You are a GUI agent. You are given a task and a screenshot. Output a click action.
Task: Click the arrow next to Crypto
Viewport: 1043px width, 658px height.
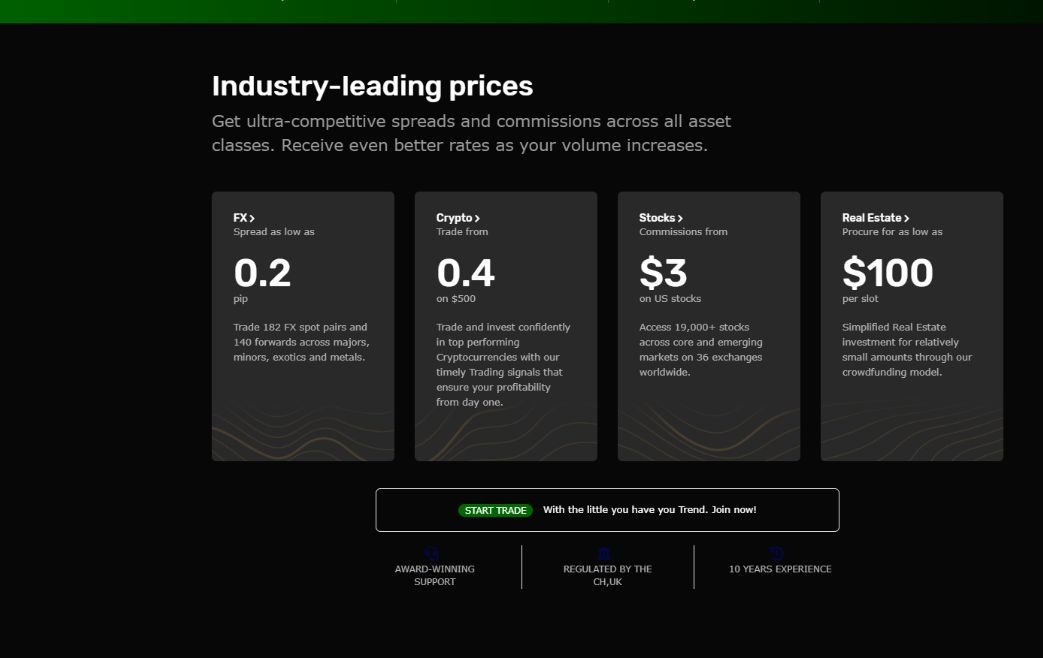click(x=478, y=218)
